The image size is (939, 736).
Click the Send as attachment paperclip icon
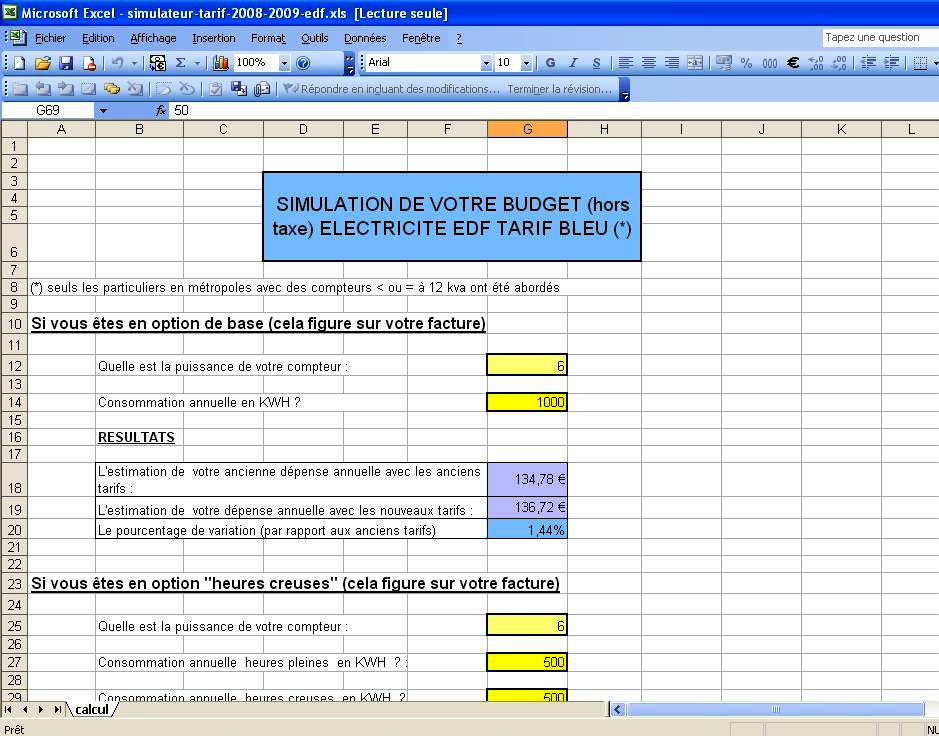click(262, 89)
